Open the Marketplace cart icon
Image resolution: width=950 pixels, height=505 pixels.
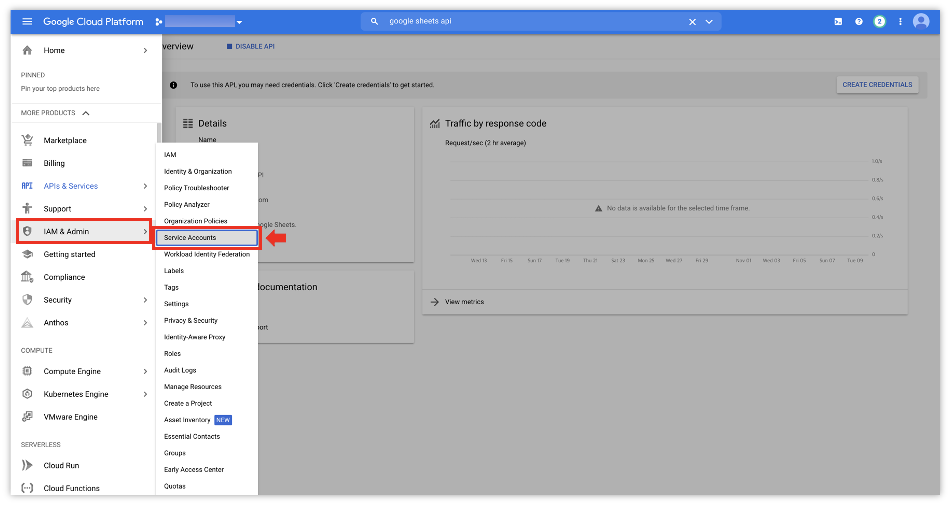pyautogui.click(x=27, y=140)
